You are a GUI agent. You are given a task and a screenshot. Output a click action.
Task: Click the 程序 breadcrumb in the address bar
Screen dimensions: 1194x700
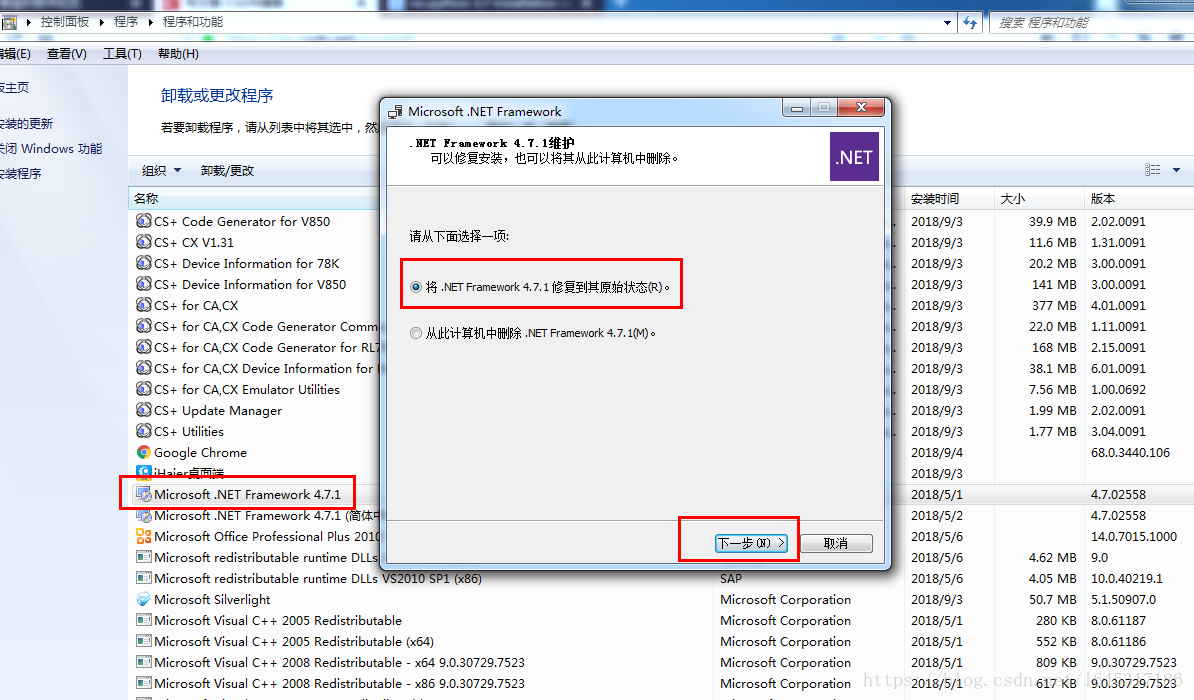(x=126, y=21)
